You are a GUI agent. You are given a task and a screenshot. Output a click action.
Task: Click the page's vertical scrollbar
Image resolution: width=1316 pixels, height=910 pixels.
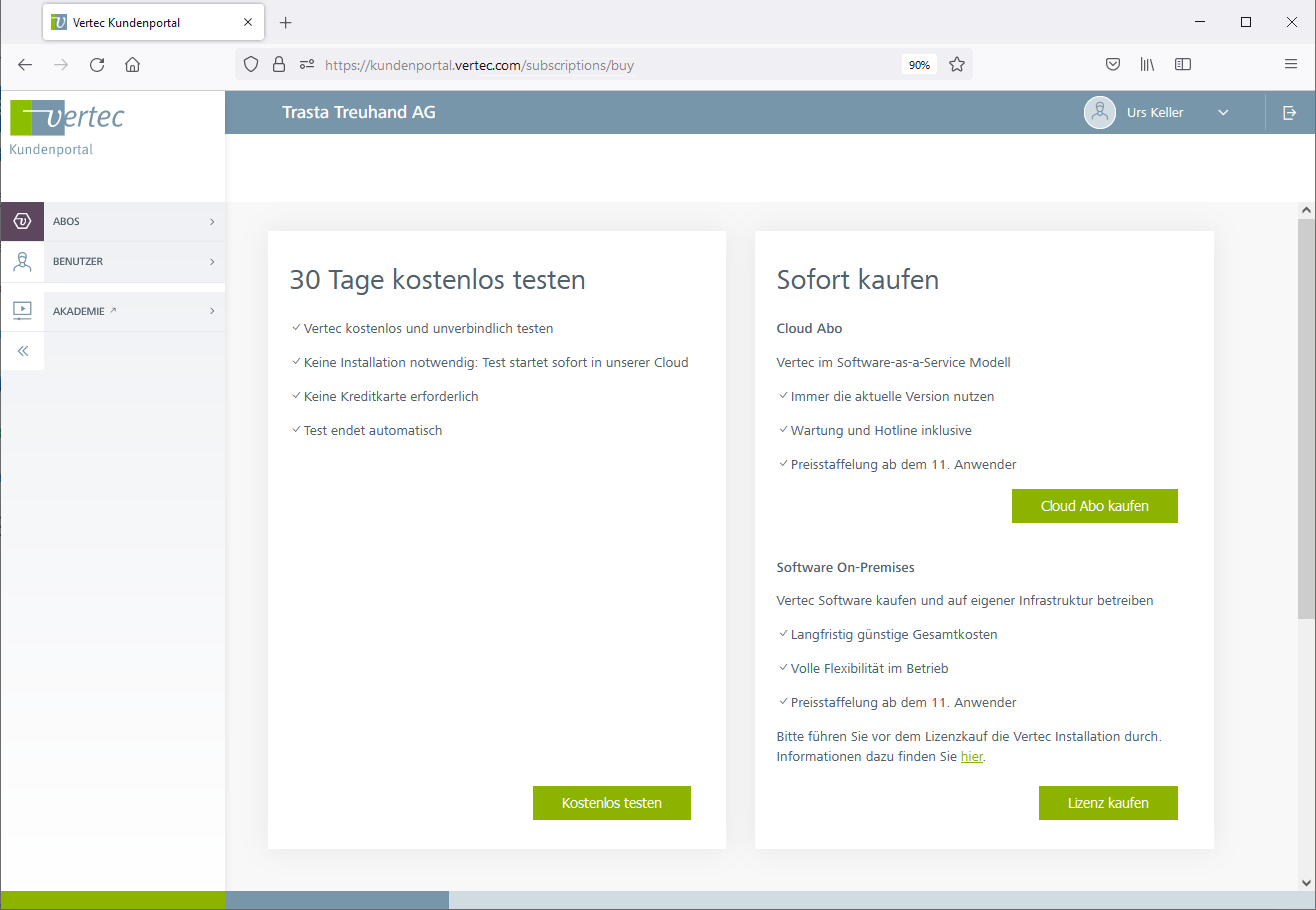[1306, 420]
